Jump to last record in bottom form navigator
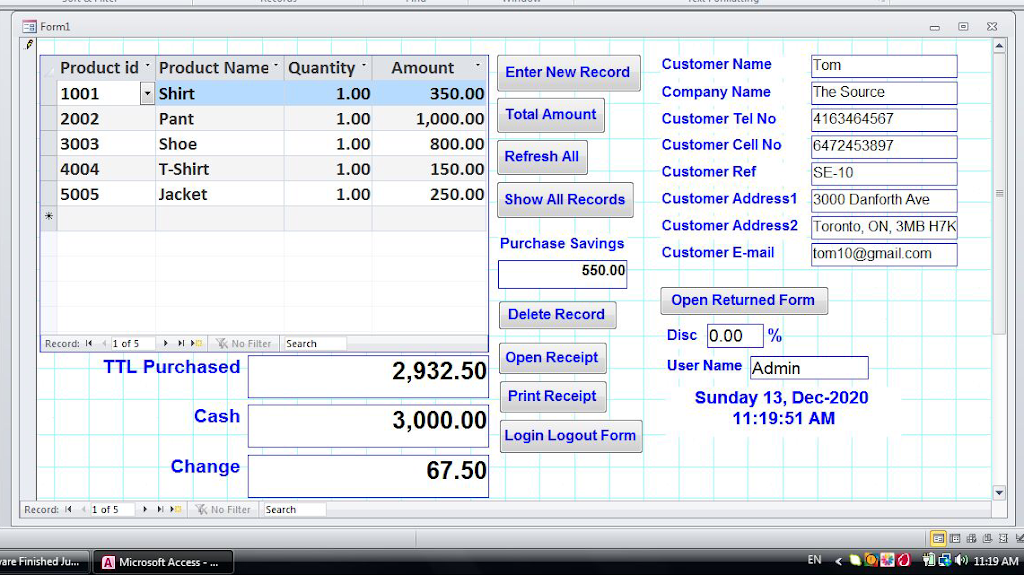This screenshot has height=575, width=1024. tap(160, 510)
